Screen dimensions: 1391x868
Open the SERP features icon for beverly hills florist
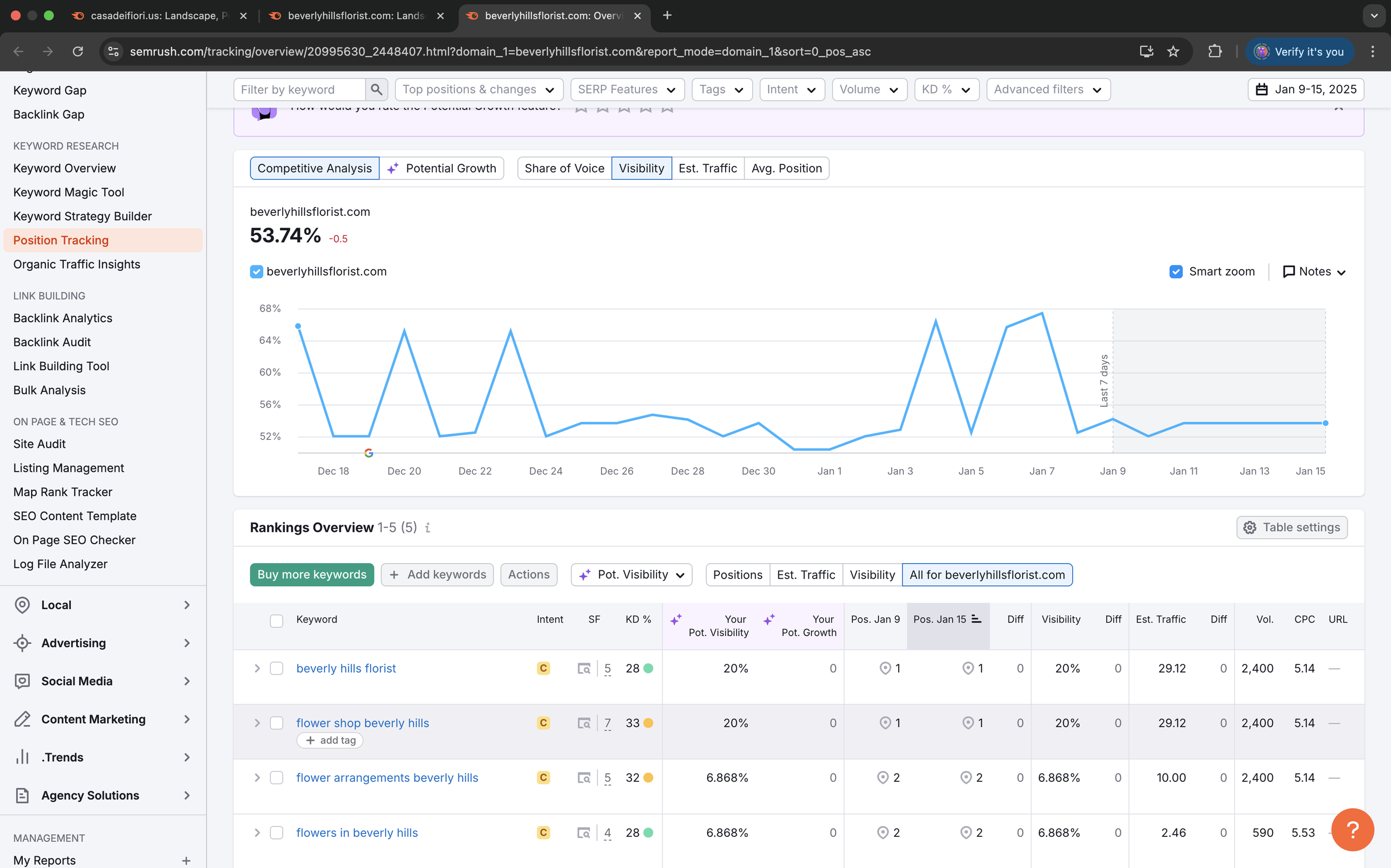tap(584, 668)
